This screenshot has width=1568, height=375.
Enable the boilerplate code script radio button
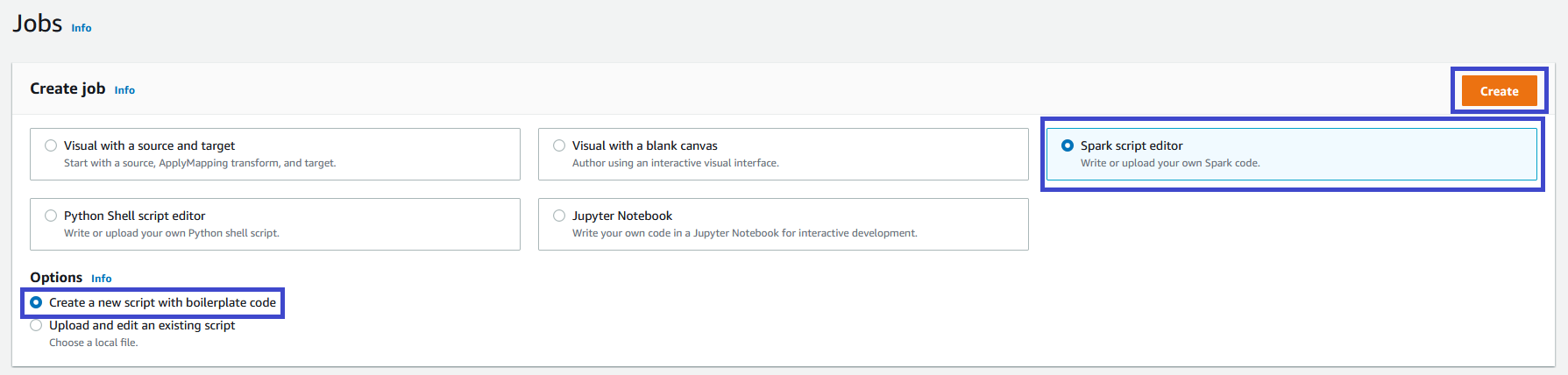click(x=36, y=302)
